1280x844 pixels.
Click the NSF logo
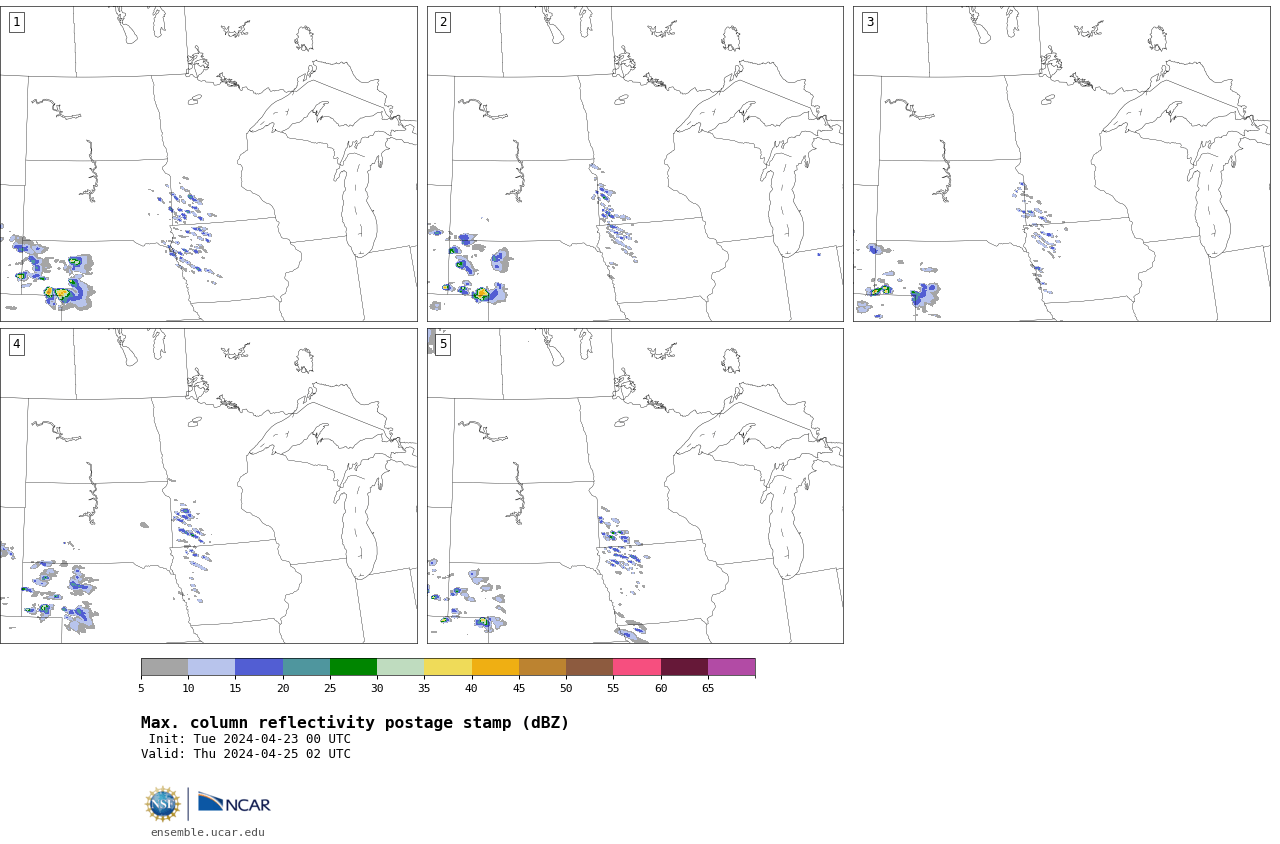pyautogui.click(x=163, y=804)
